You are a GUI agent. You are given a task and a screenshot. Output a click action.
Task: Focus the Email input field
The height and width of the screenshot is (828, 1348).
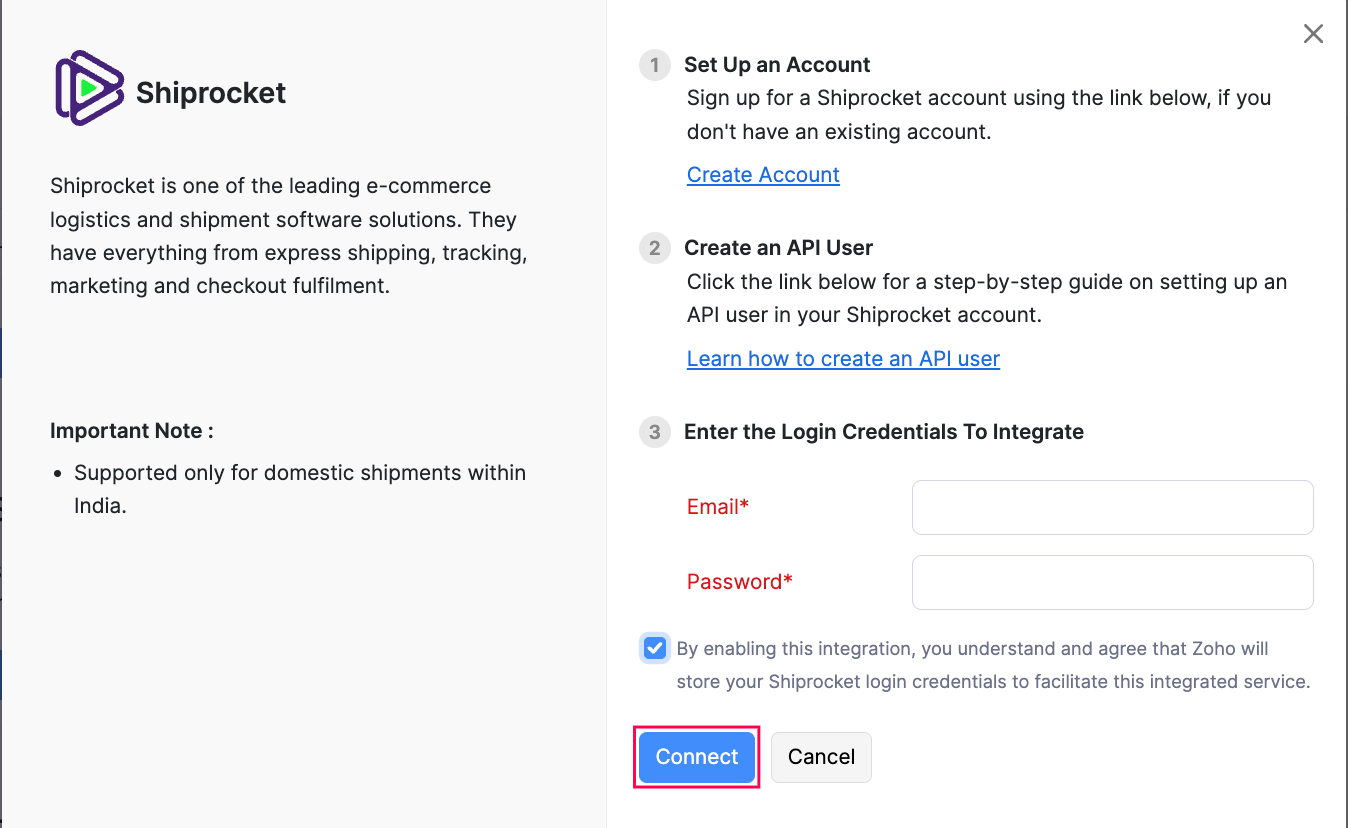(1112, 507)
